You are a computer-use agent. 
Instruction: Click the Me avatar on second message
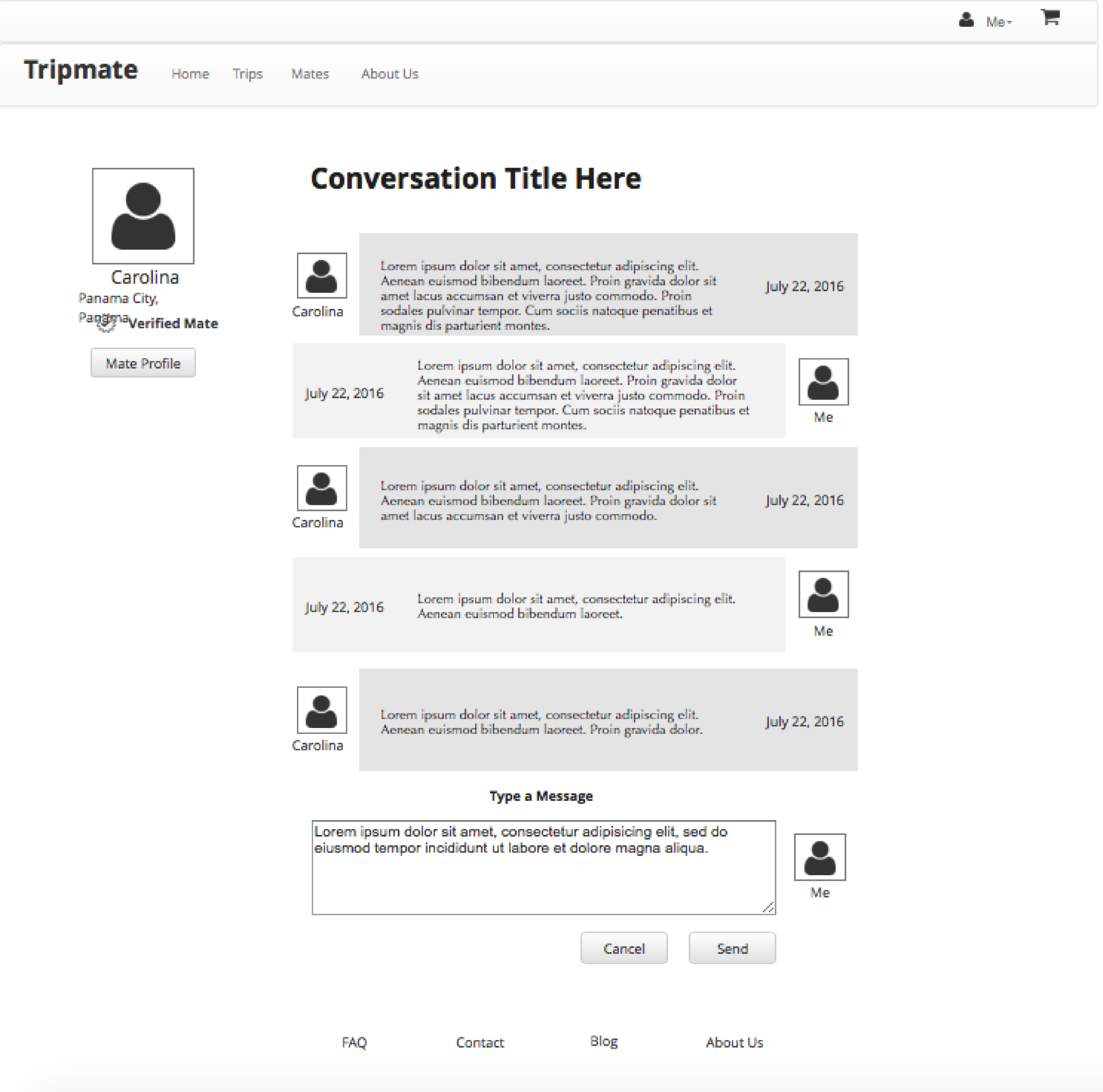click(823, 382)
